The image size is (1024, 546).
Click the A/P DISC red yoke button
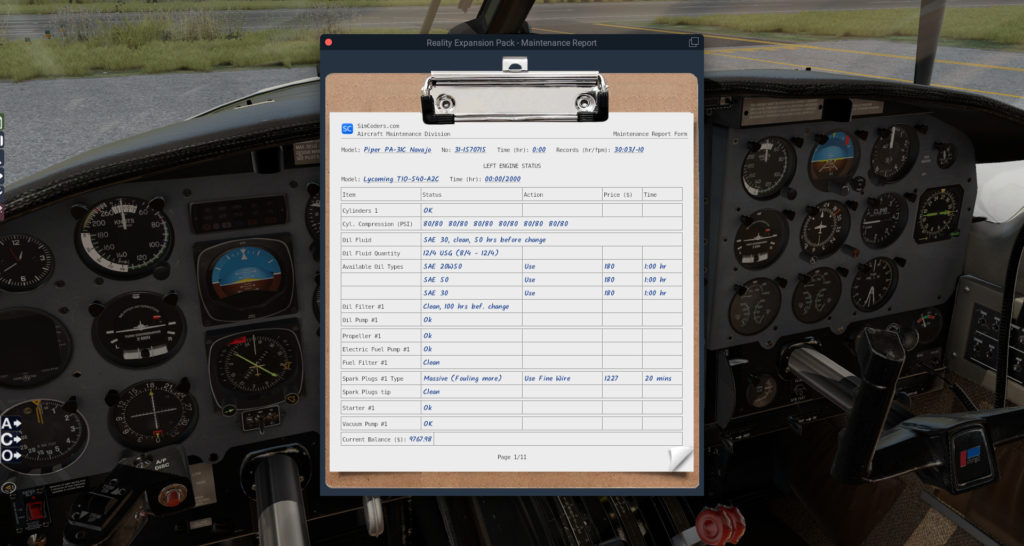(x=172, y=495)
